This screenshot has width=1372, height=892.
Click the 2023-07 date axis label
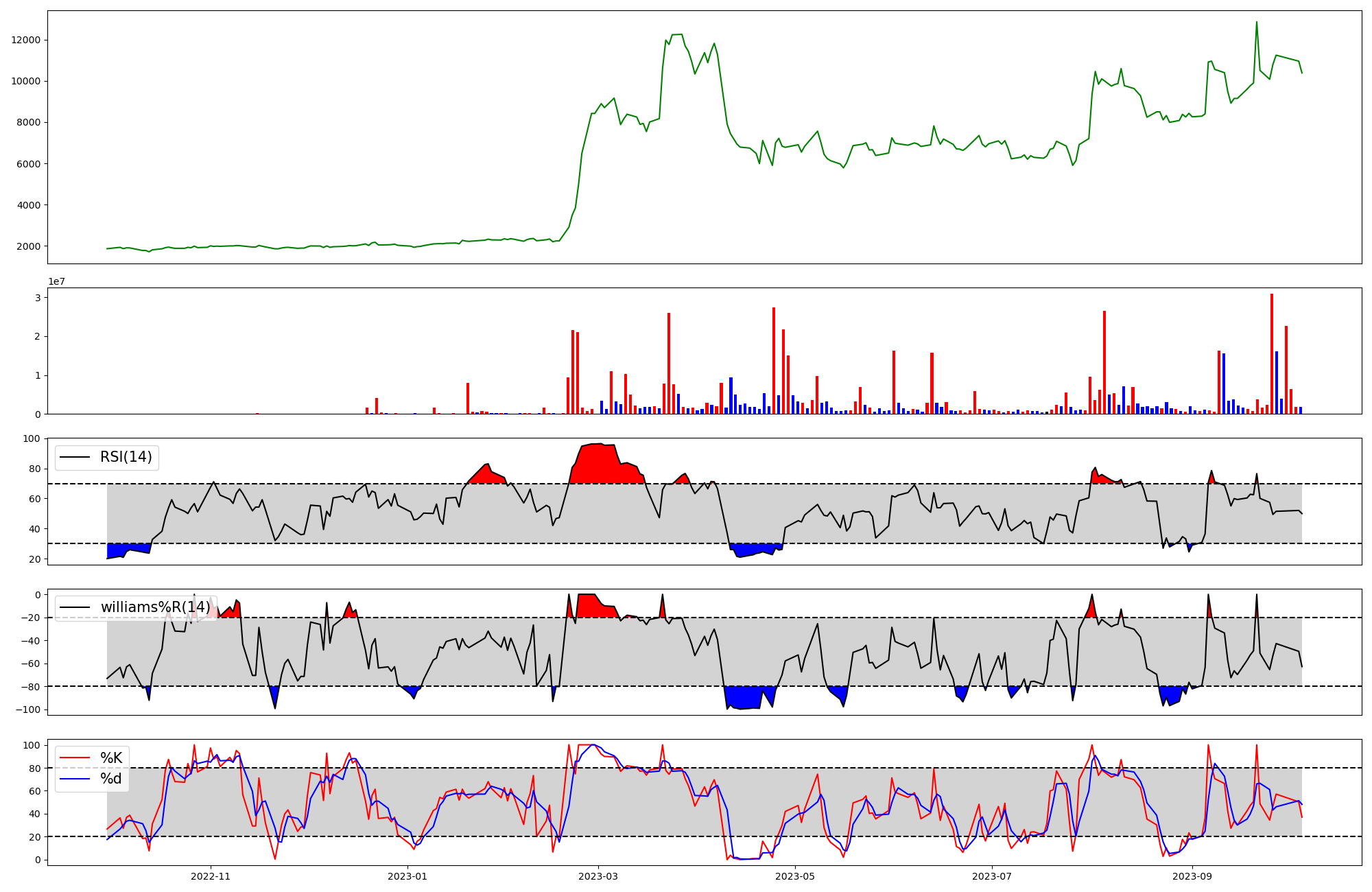[x=992, y=876]
